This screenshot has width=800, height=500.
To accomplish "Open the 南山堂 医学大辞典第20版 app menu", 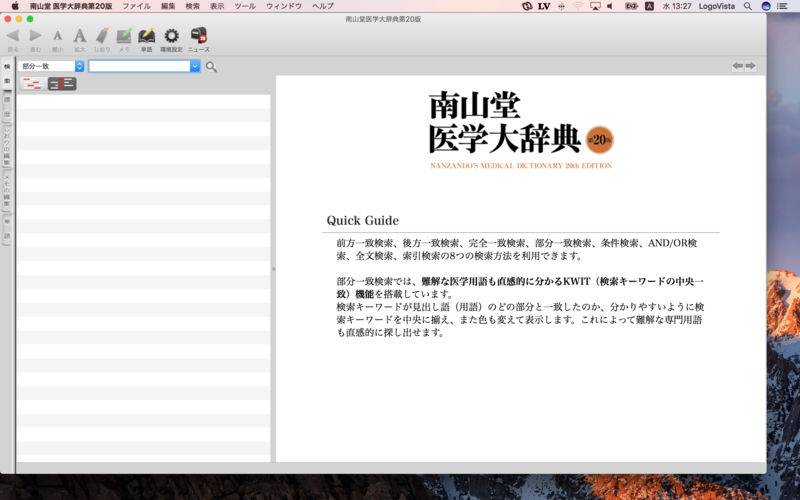I will pos(71,6).
